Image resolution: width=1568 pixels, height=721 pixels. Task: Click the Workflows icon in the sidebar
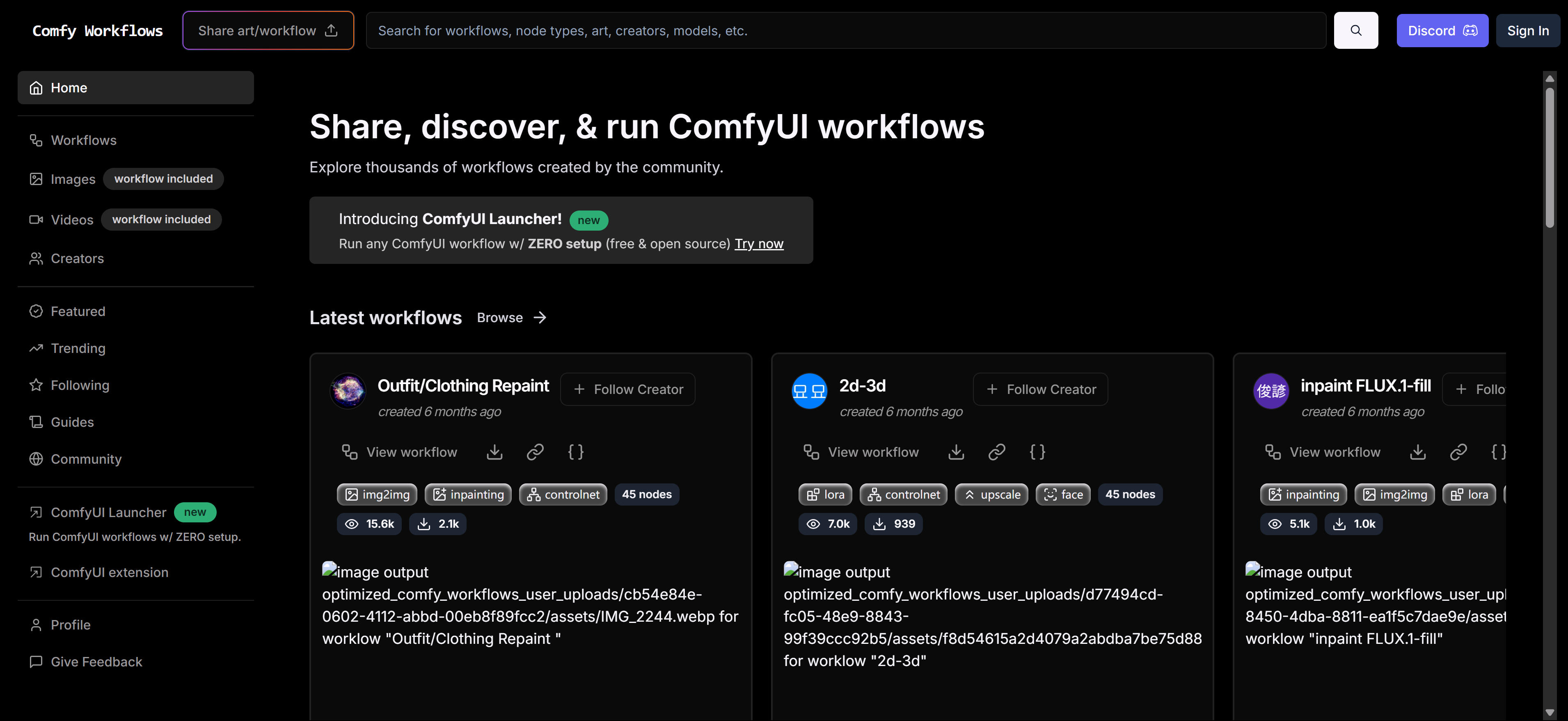(x=36, y=140)
